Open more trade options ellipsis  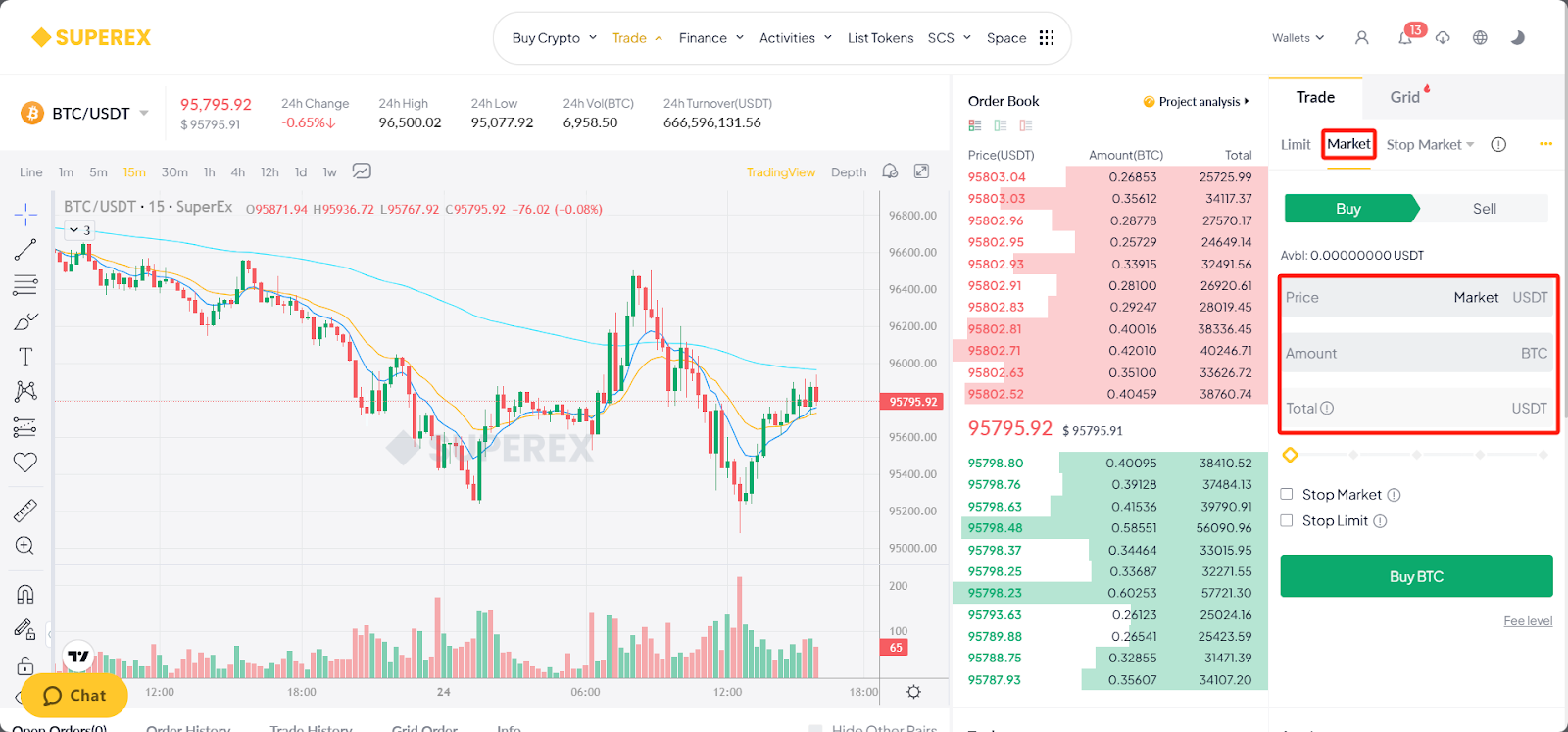click(1545, 144)
